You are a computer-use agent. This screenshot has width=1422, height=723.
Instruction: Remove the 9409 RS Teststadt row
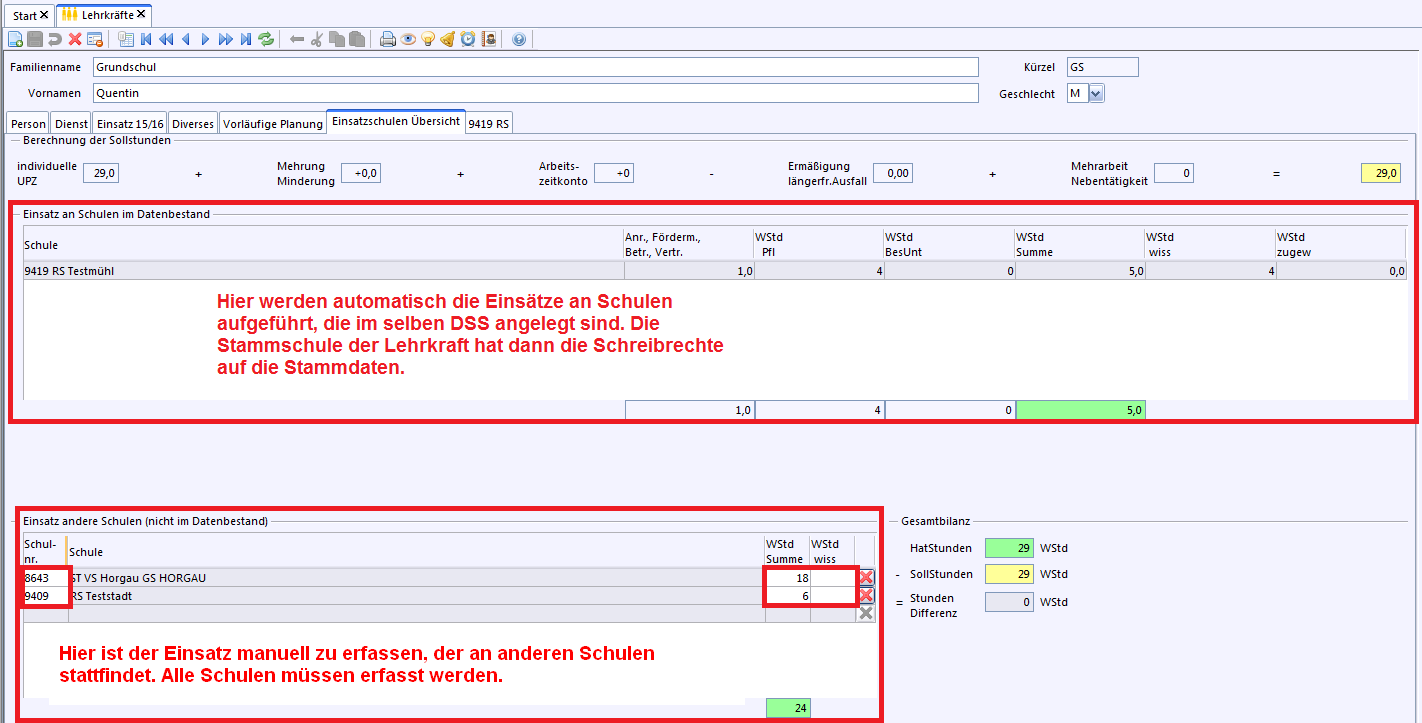(x=866, y=595)
